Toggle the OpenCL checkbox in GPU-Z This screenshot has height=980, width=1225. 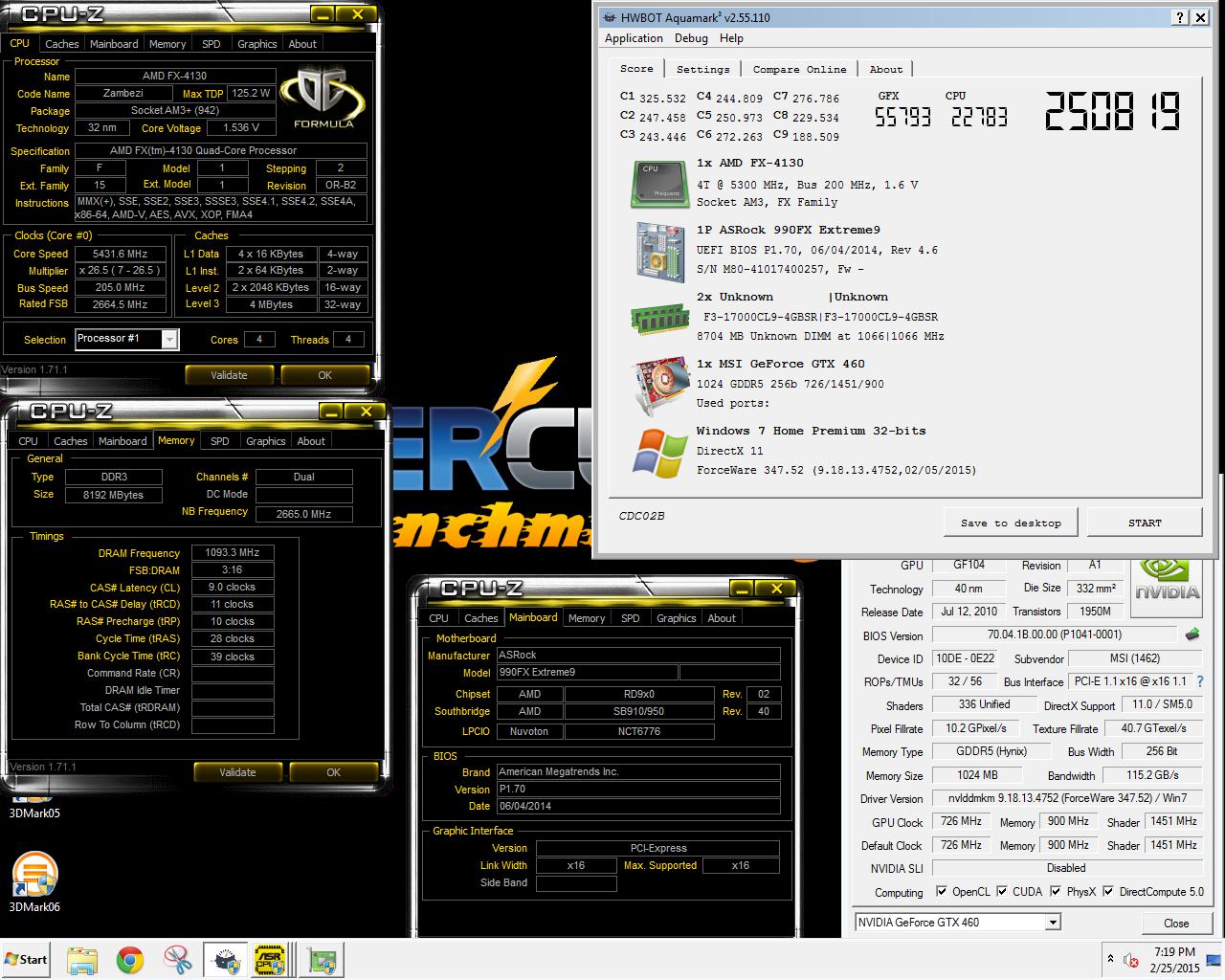942,892
